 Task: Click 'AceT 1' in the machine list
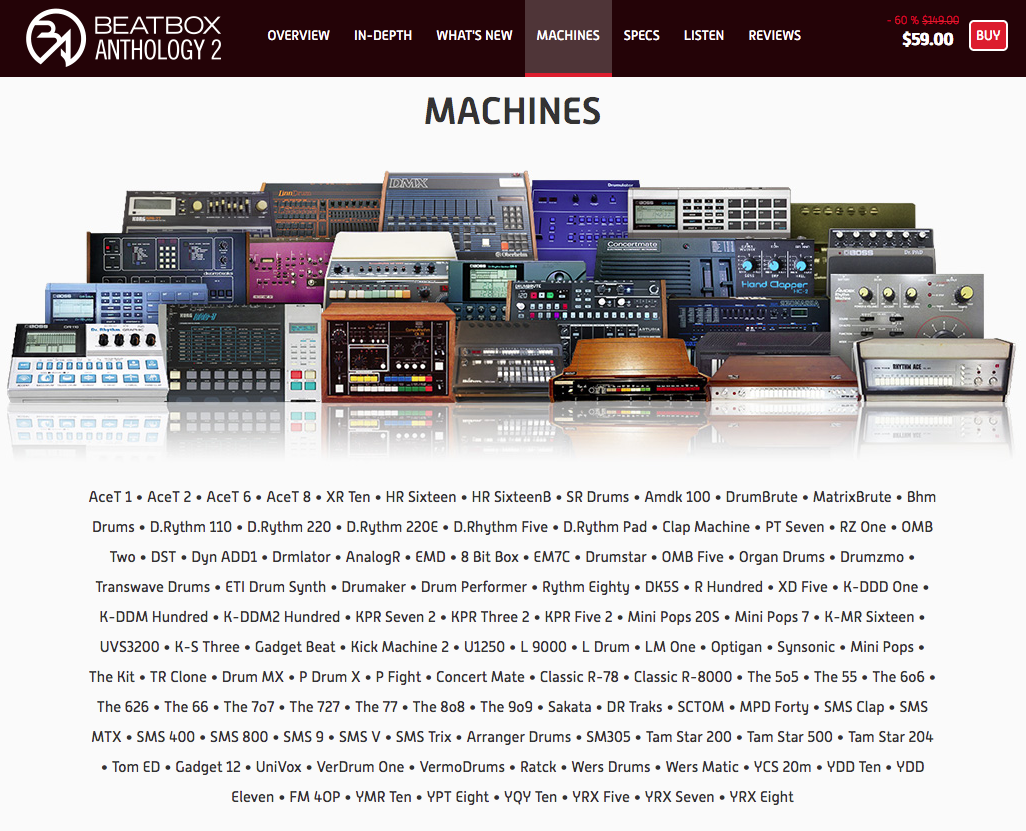[110, 497]
